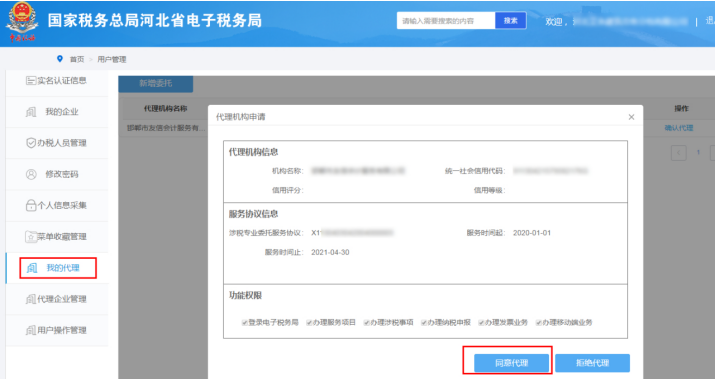This screenshot has width=716, height=380.
Task: Click 操作 column header
Action: click(x=681, y=109)
